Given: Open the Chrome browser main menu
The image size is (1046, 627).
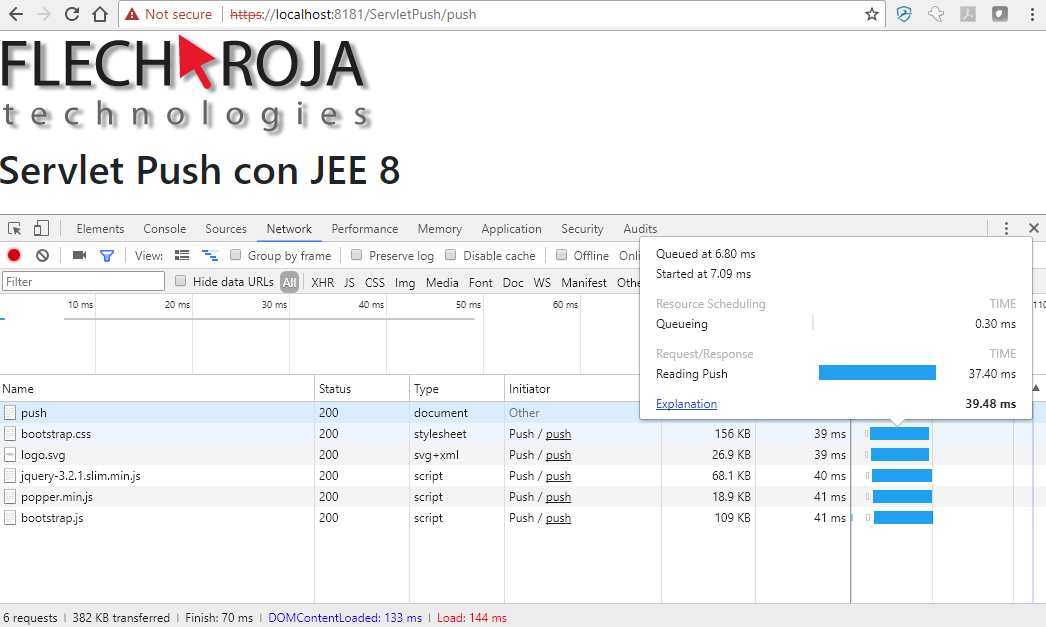Looking at the screenshot, I should click(1032, 14).
